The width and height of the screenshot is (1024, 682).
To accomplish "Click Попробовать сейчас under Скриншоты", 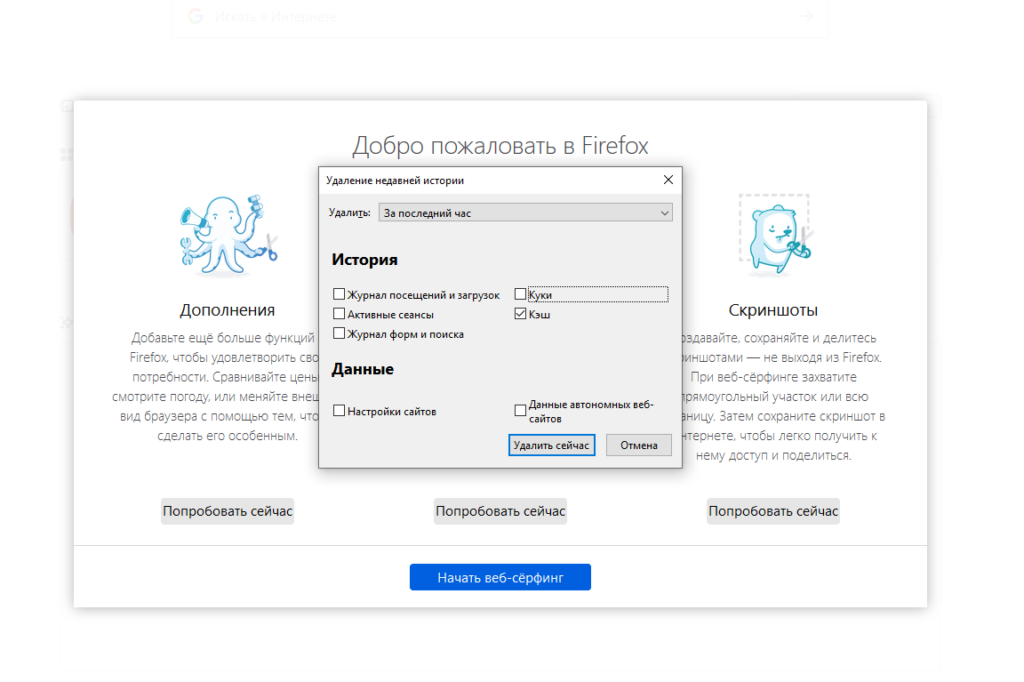I will click(773, 511).
